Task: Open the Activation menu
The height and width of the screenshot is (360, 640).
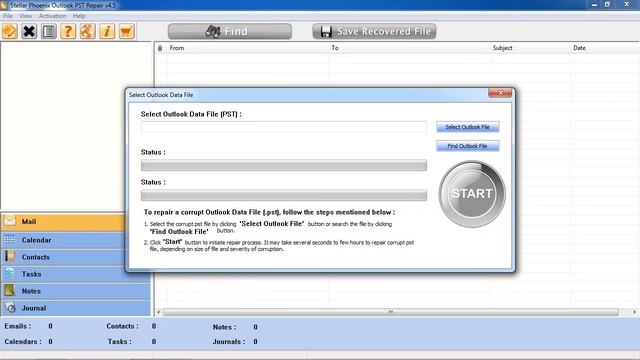Action: [52, 16]
